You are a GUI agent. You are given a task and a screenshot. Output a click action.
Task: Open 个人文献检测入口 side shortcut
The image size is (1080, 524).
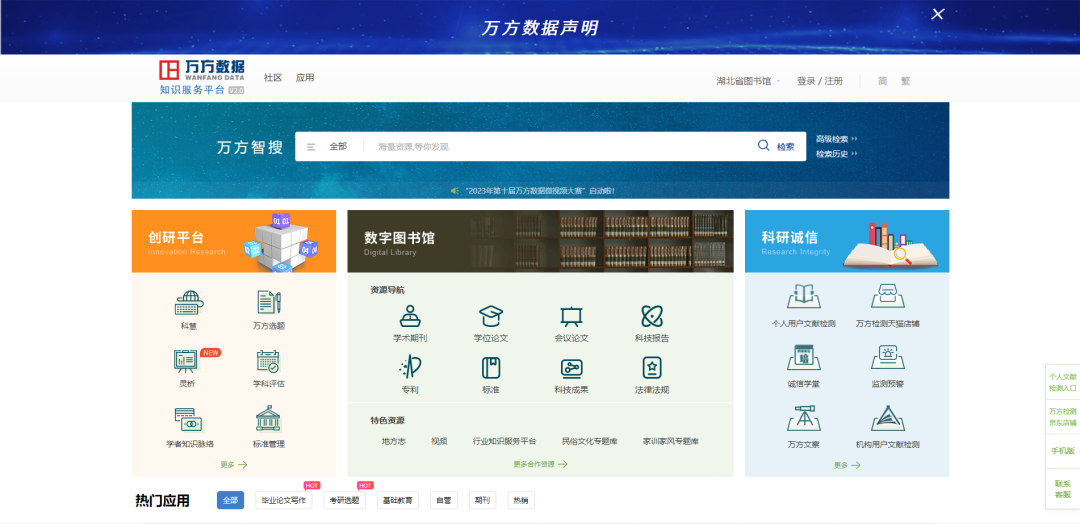(1063, 382)
